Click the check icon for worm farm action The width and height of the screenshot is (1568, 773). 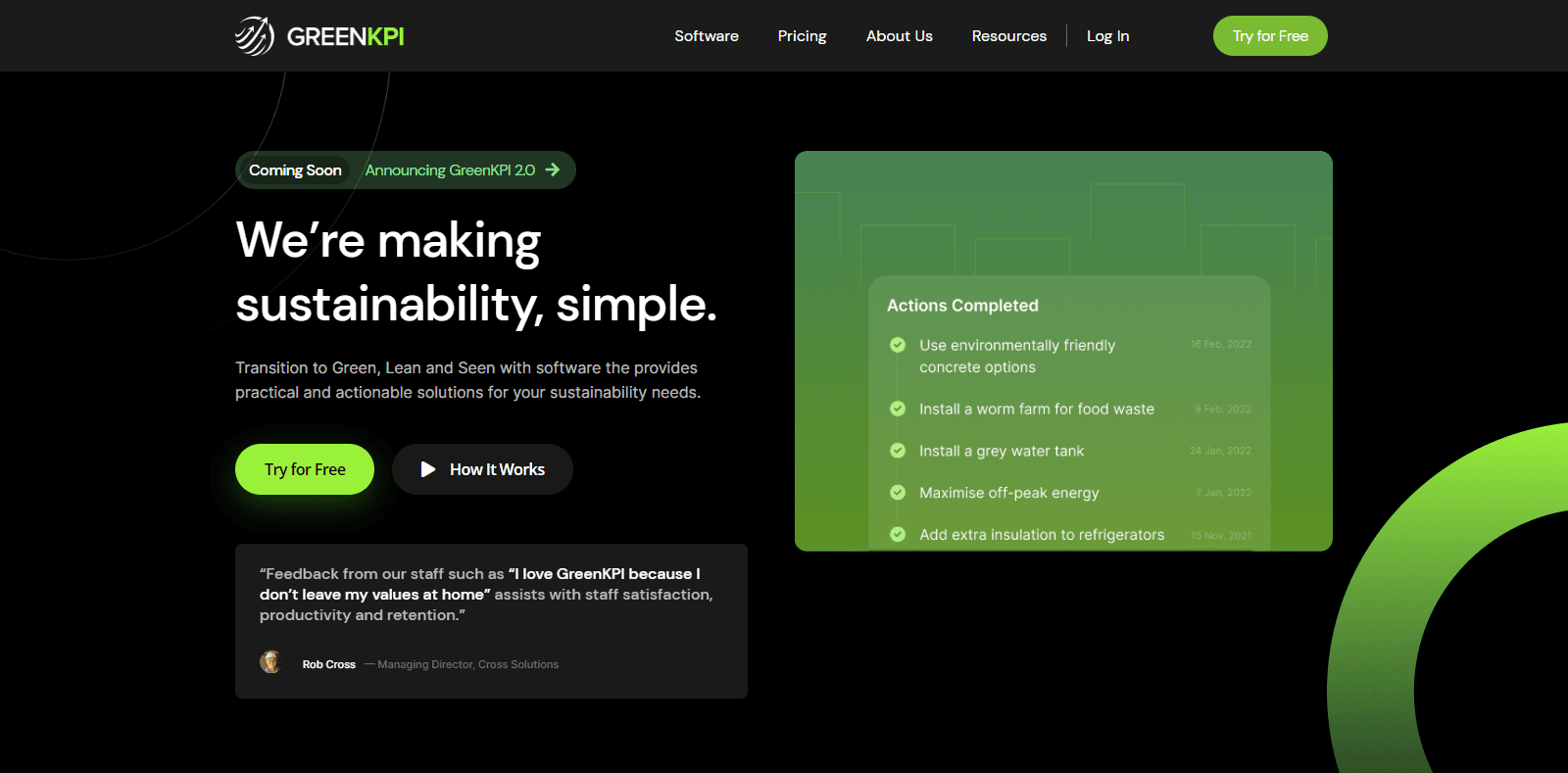point(898,409)
